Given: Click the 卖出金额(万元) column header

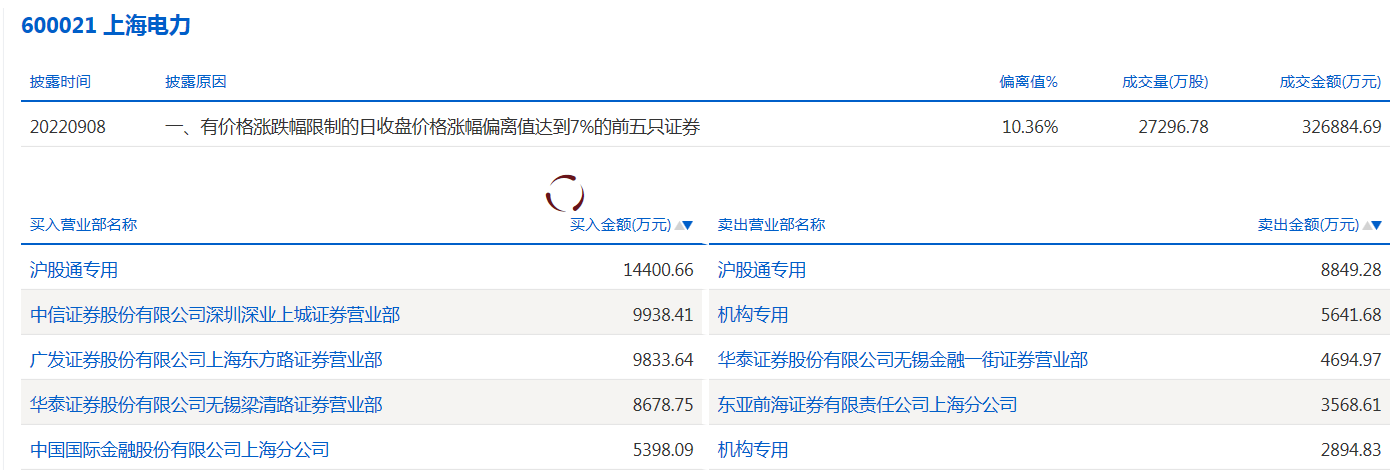Looking at the screenshot, I should click(x=1308, y=225).
